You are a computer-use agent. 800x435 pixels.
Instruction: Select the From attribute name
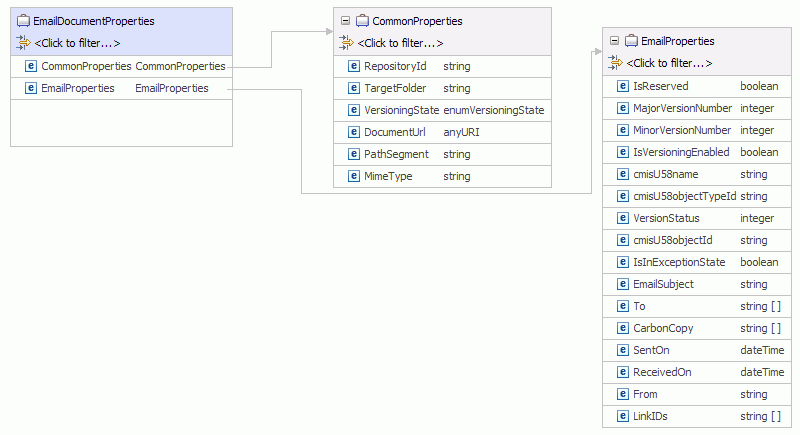(x=645, y=394)
